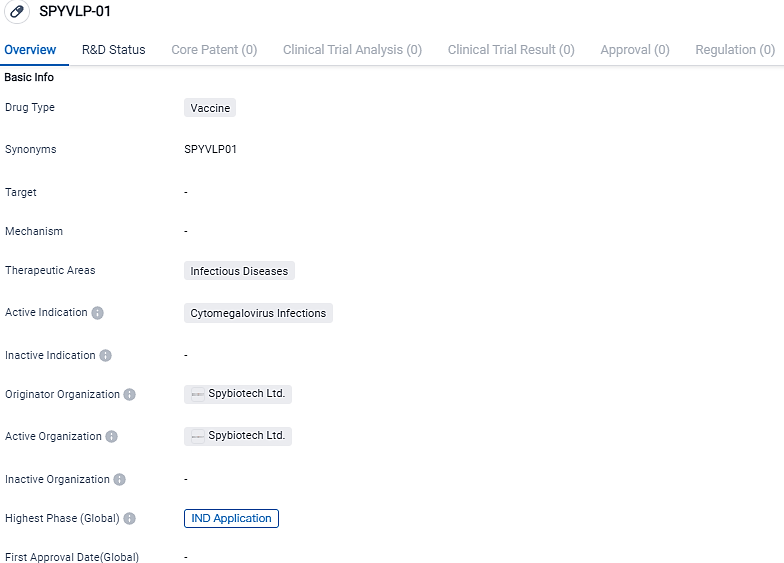The width and height of the screenshot is (784, 563).
Task: Click Spybiotech logo in Active Organization row
Action: pyautogui.click(x=198, y=437)
